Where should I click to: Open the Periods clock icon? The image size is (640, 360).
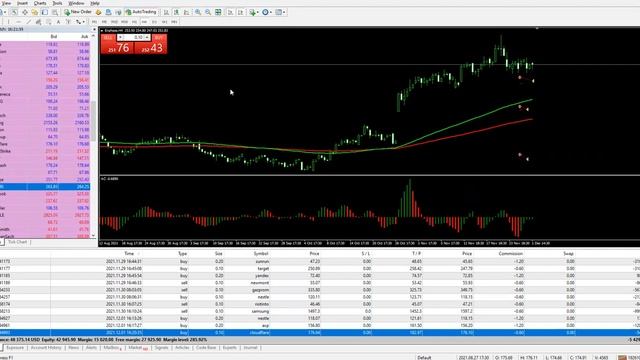[x=265, y=12]
